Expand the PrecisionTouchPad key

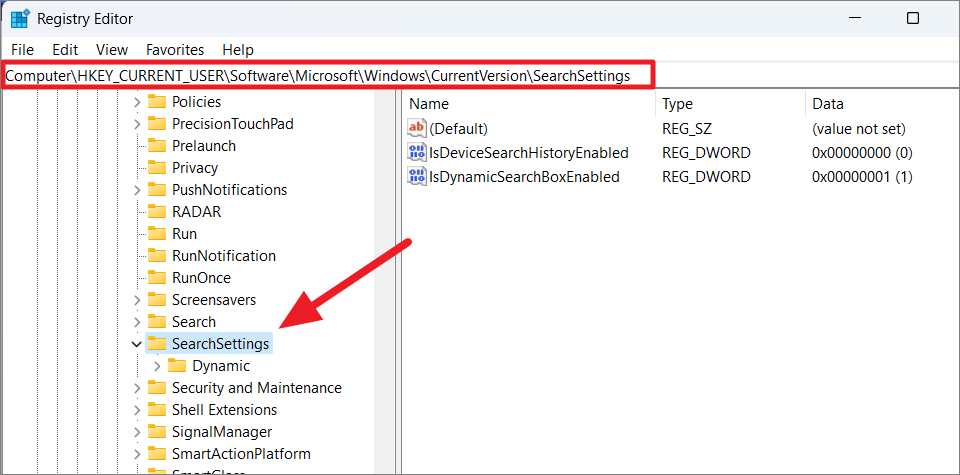(x=137, y=124)
